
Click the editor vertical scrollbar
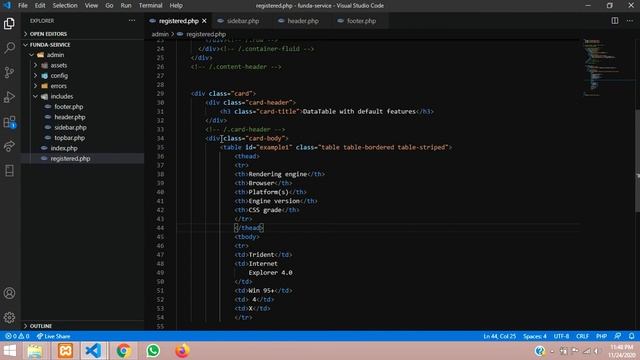(638, 160)
